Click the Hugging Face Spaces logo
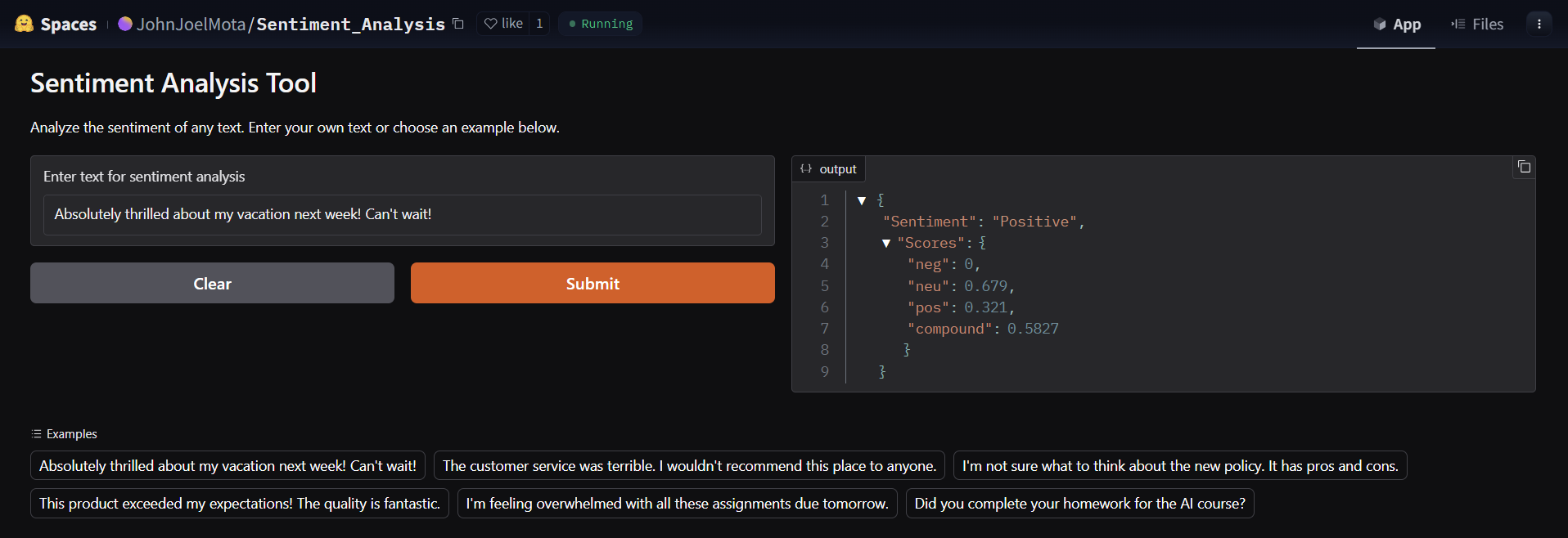This screenshot has width=1568, height=538. [x=25, y=24]
